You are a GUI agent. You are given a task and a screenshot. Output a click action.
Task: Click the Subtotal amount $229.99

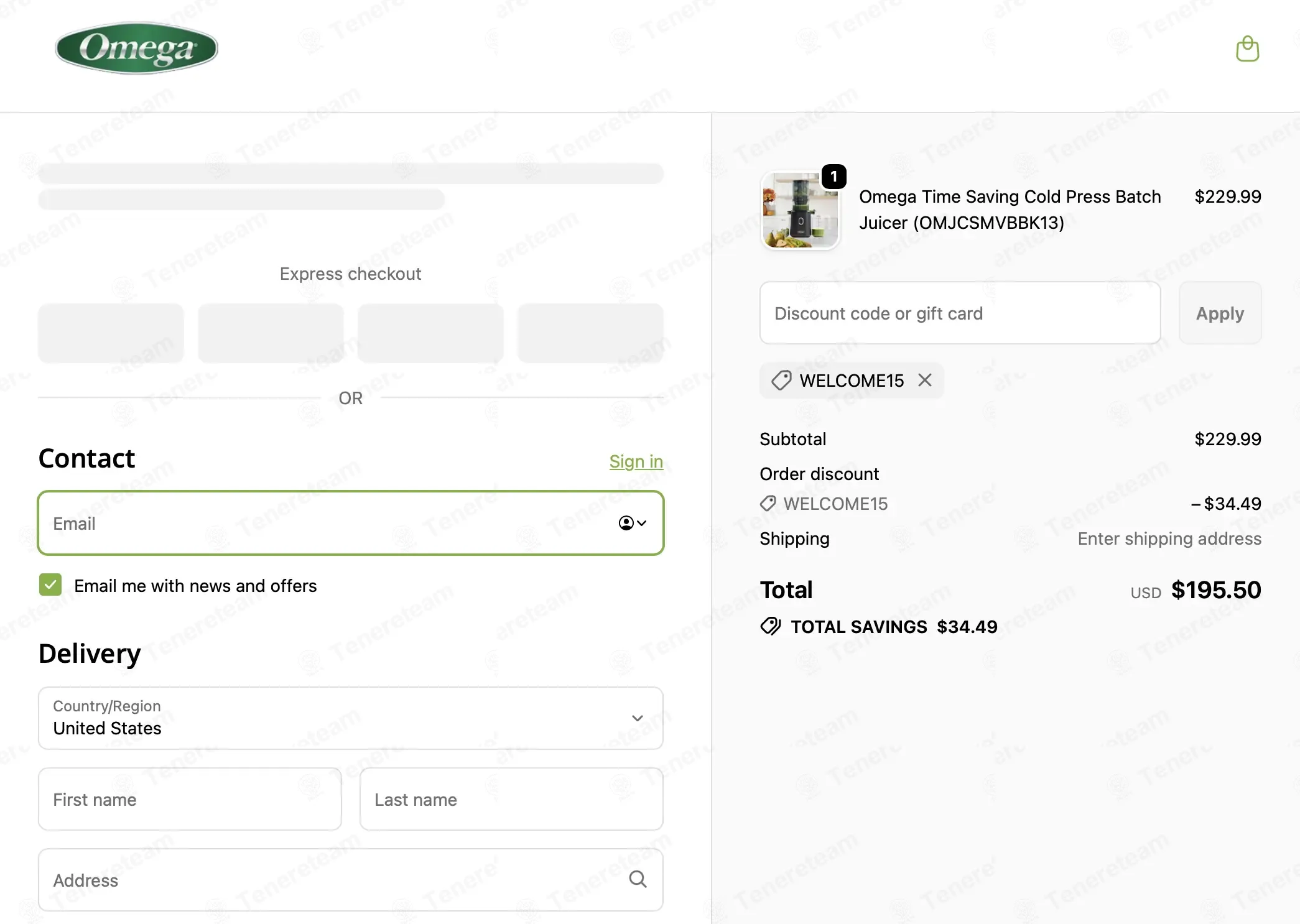click(1228, 439)
